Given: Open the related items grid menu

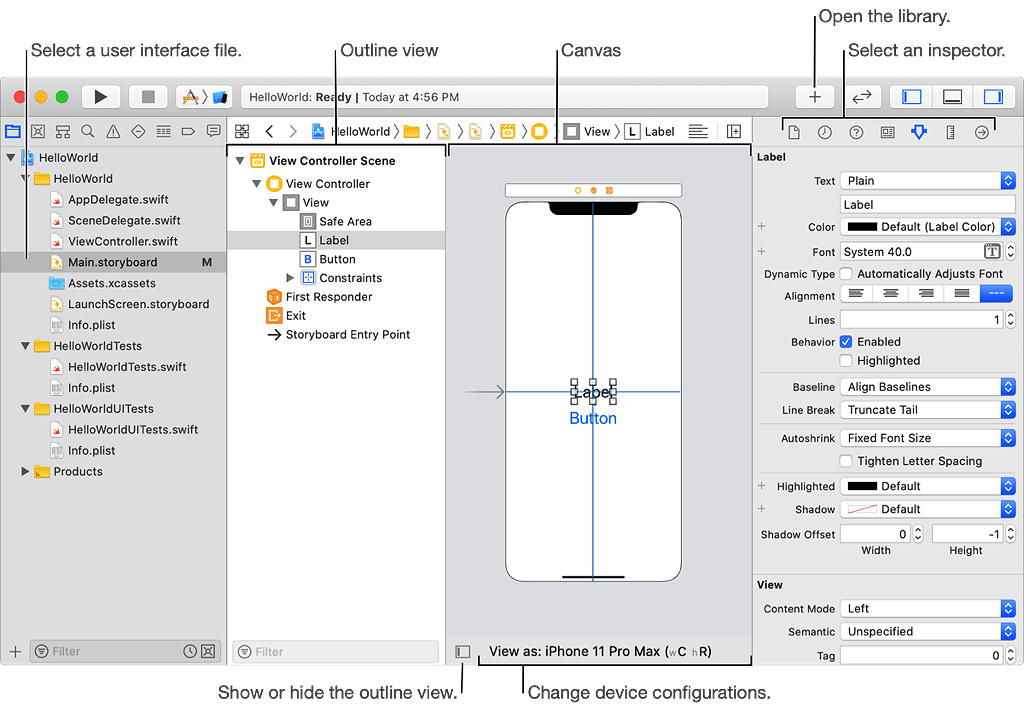Looking at the screenshot, I should click(x=242, y=131).
